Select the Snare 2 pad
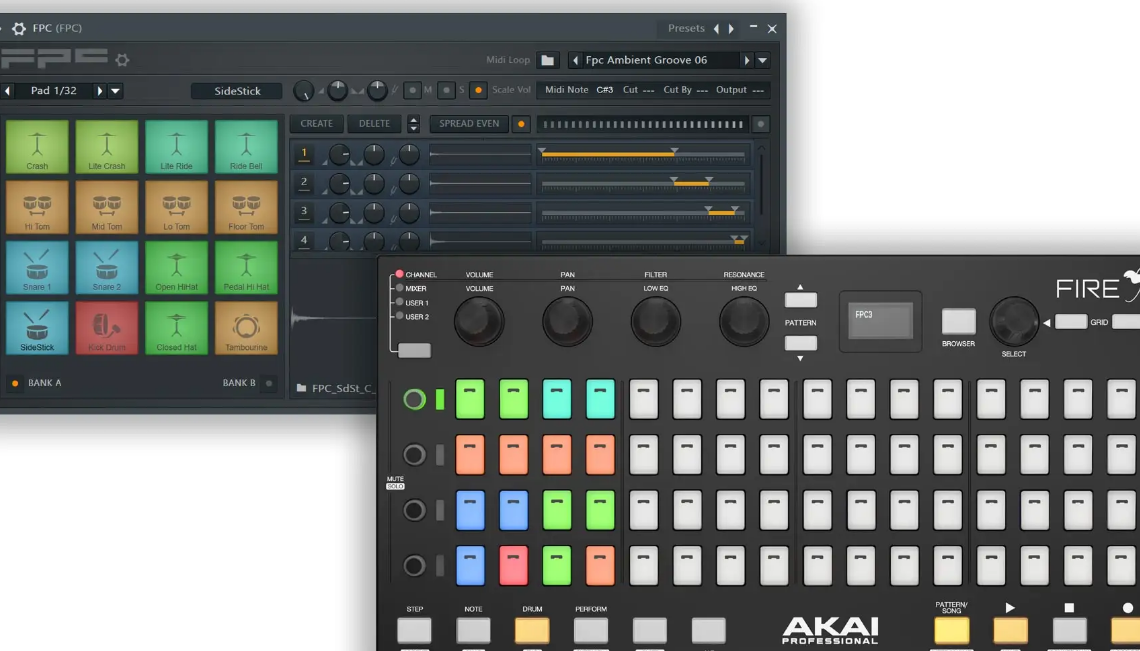The width and height of the screenshot is (1140, 651). click(107, 268)
